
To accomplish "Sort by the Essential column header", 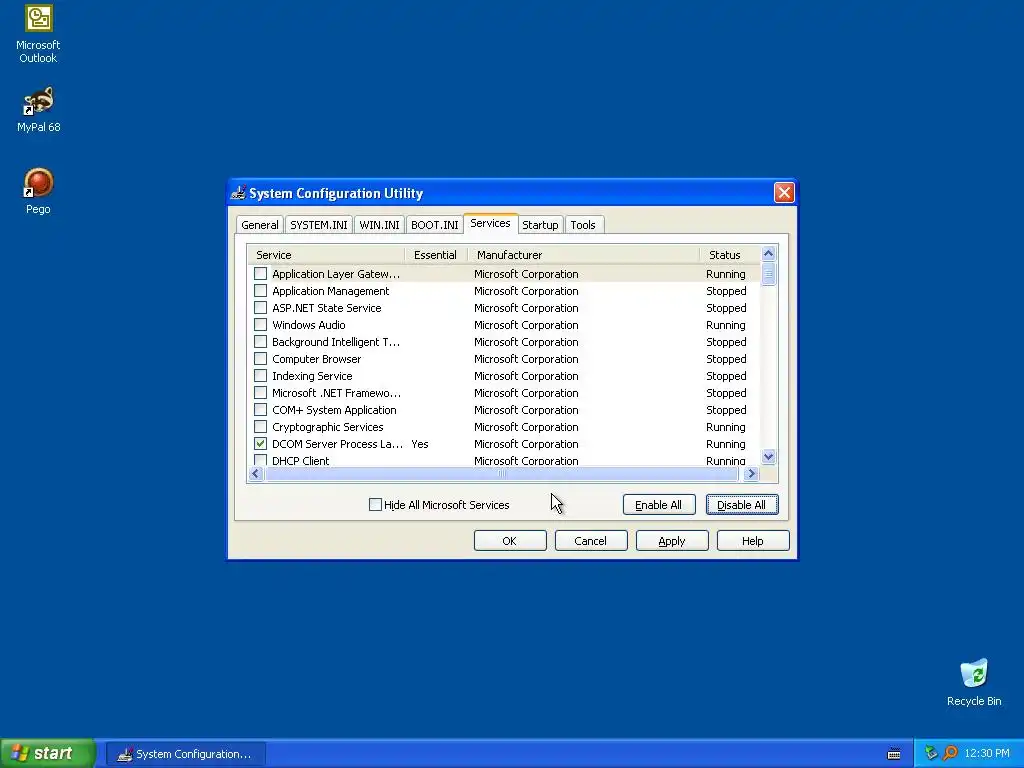I will point(436,255).
